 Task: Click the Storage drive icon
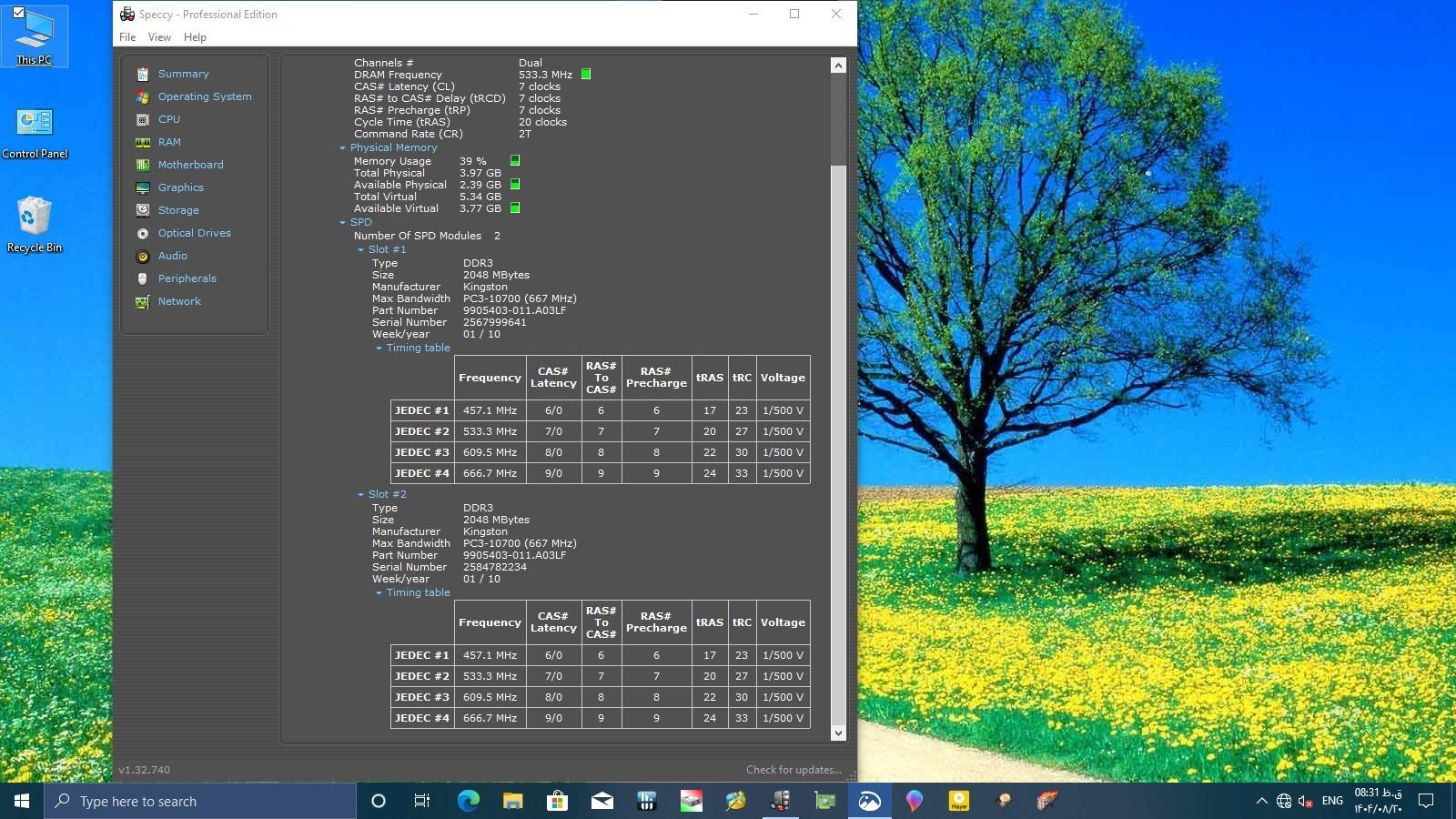[143, 210]
